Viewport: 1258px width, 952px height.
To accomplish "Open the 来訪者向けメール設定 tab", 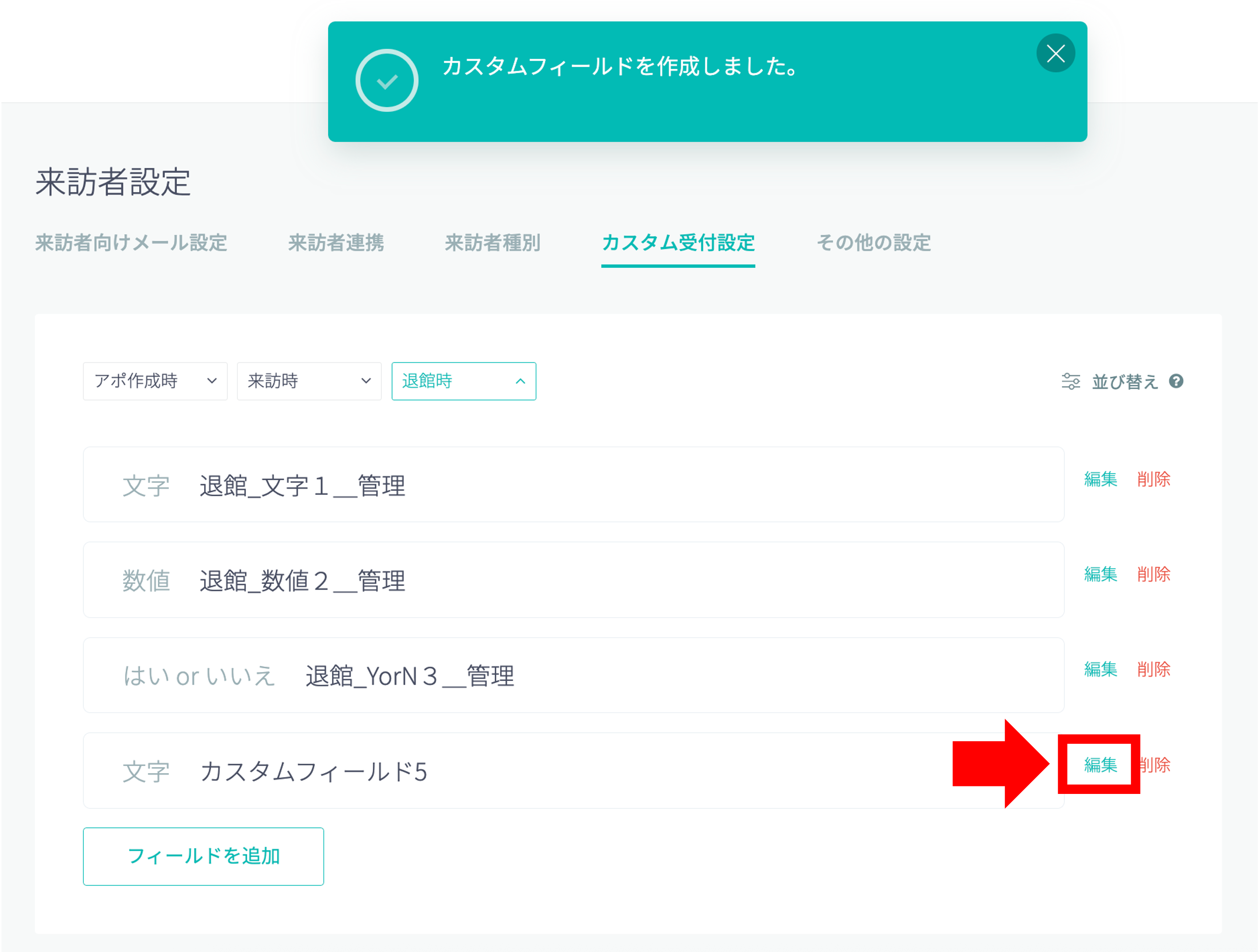I will pos(131,243).
